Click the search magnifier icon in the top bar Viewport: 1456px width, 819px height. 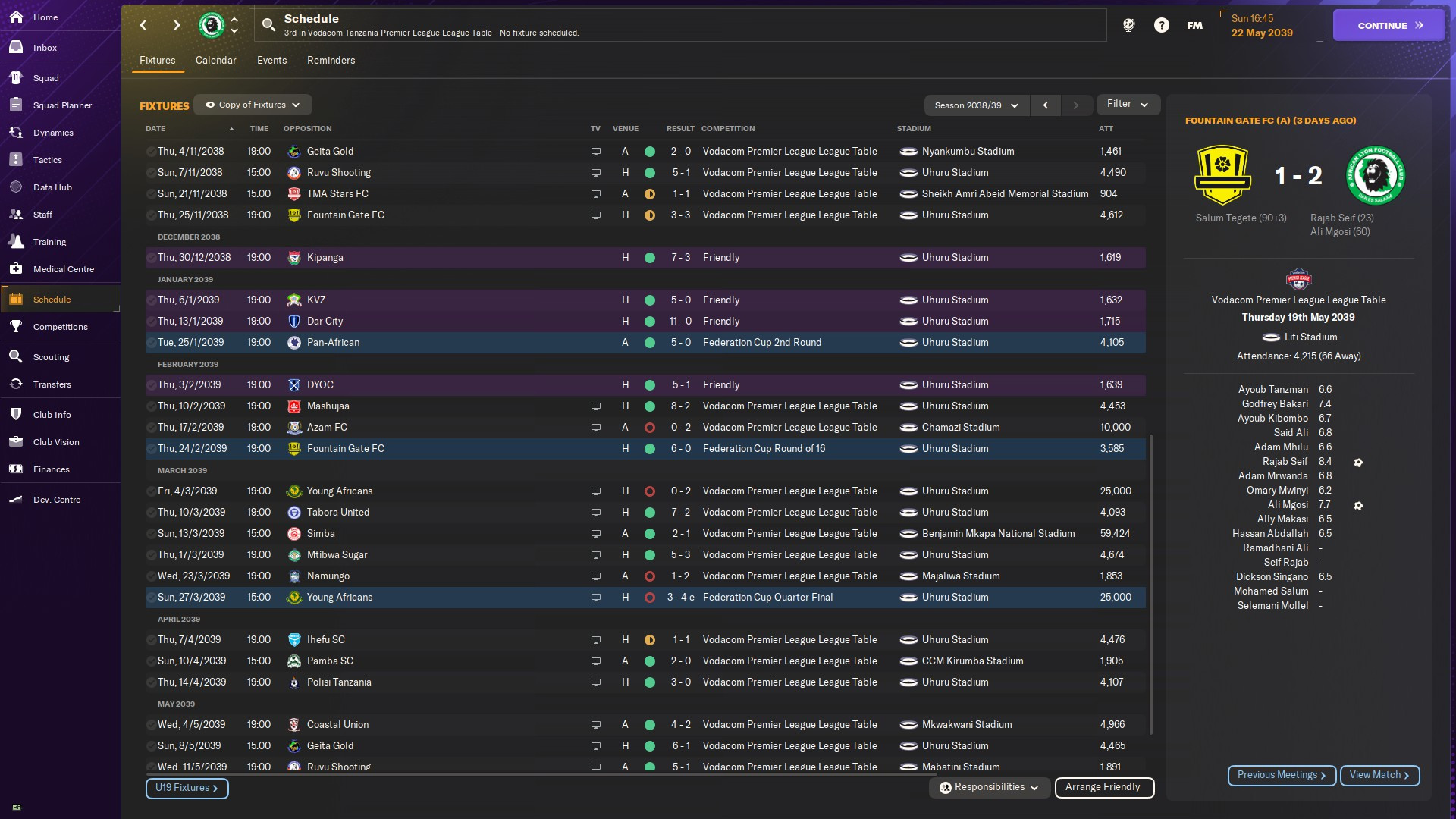(x=268, y=25)
